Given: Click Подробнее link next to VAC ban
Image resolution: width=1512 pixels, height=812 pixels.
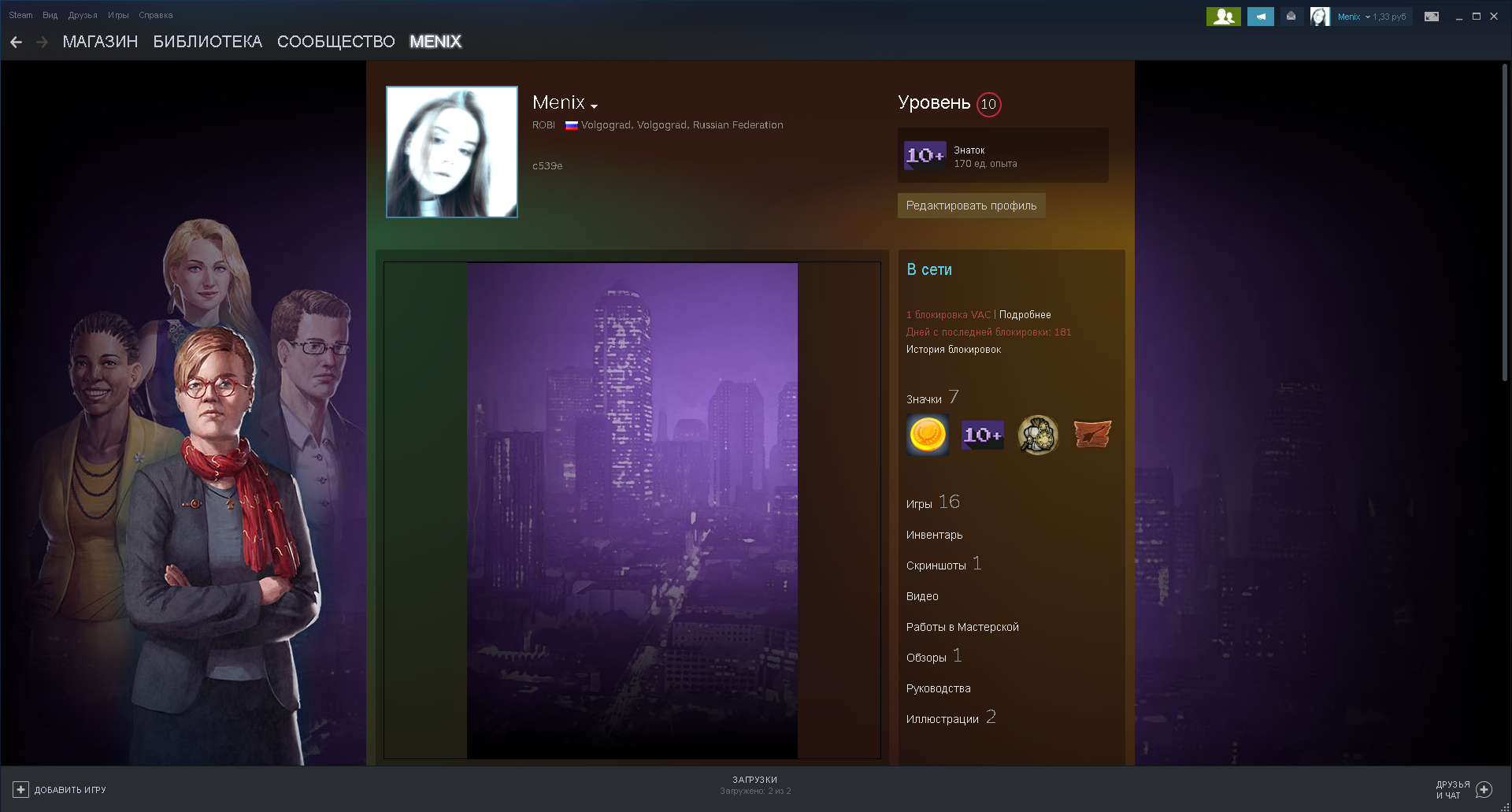Looking at the screenshot, I should pos(1025,315).
